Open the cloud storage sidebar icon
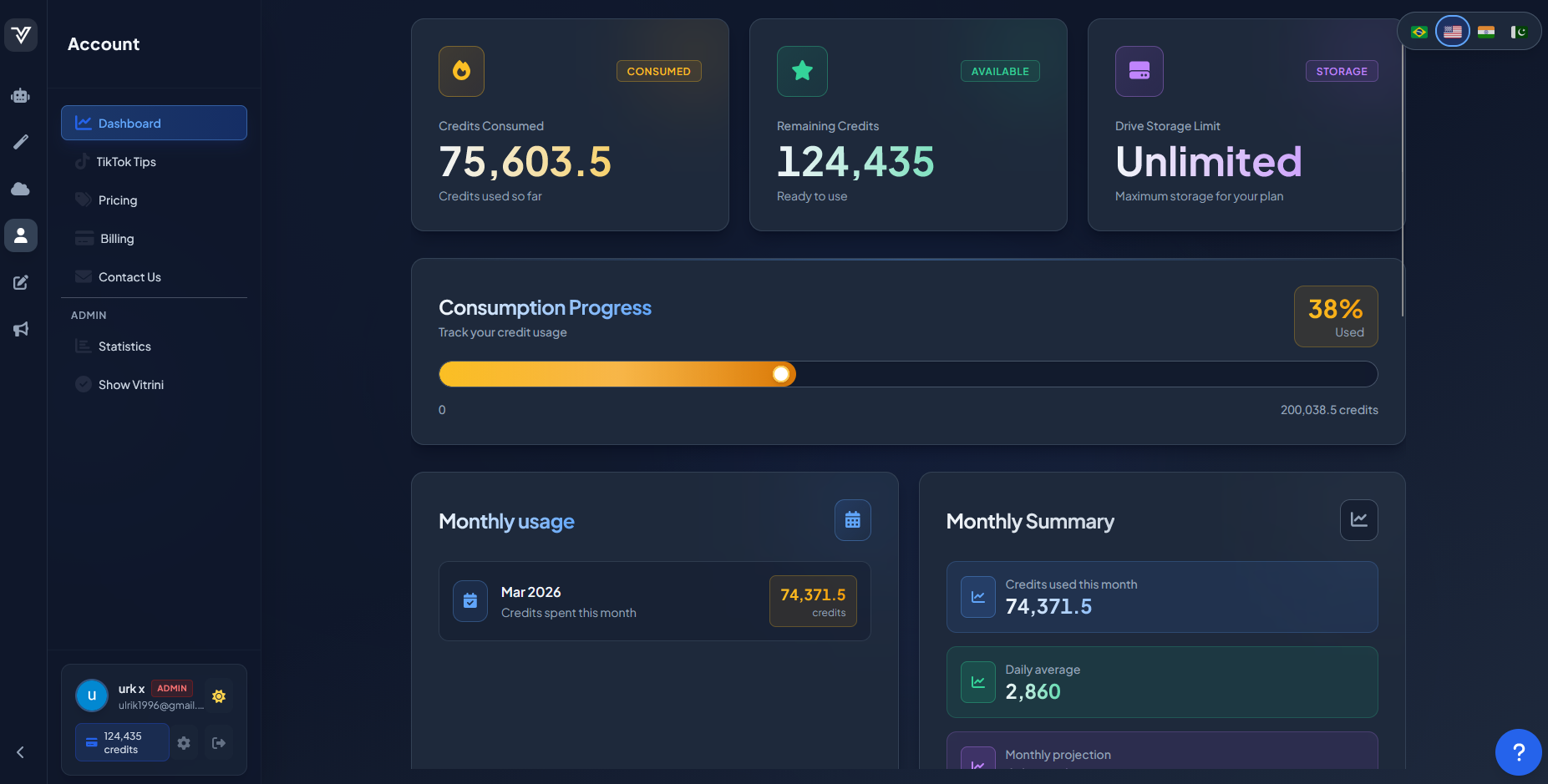 21,189
